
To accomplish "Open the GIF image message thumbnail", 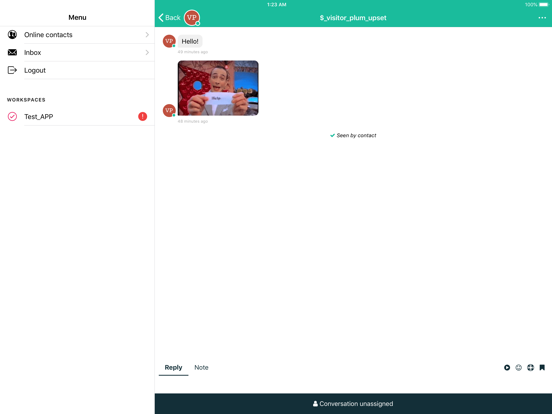I will tap(218, 88).
